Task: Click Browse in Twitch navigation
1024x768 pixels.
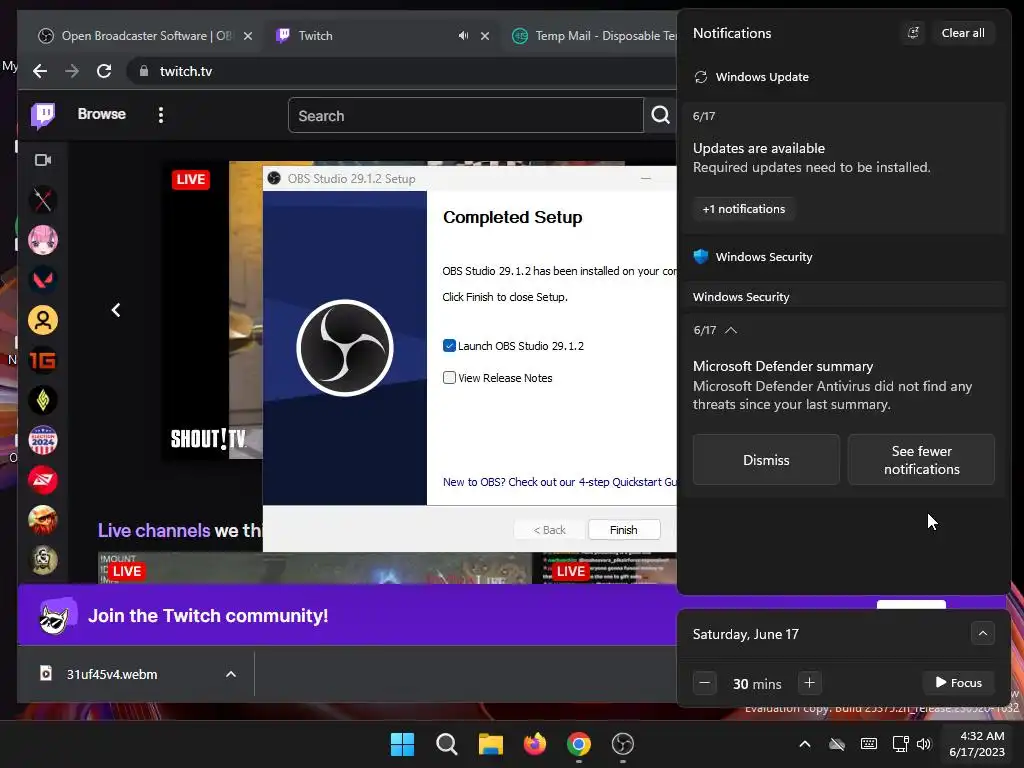Action: pyautogui.click(x=101, y=114)
